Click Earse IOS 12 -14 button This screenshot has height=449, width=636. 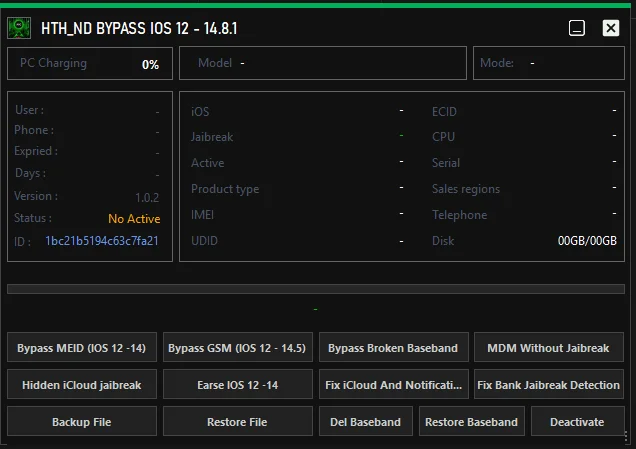tap(238, 385)
